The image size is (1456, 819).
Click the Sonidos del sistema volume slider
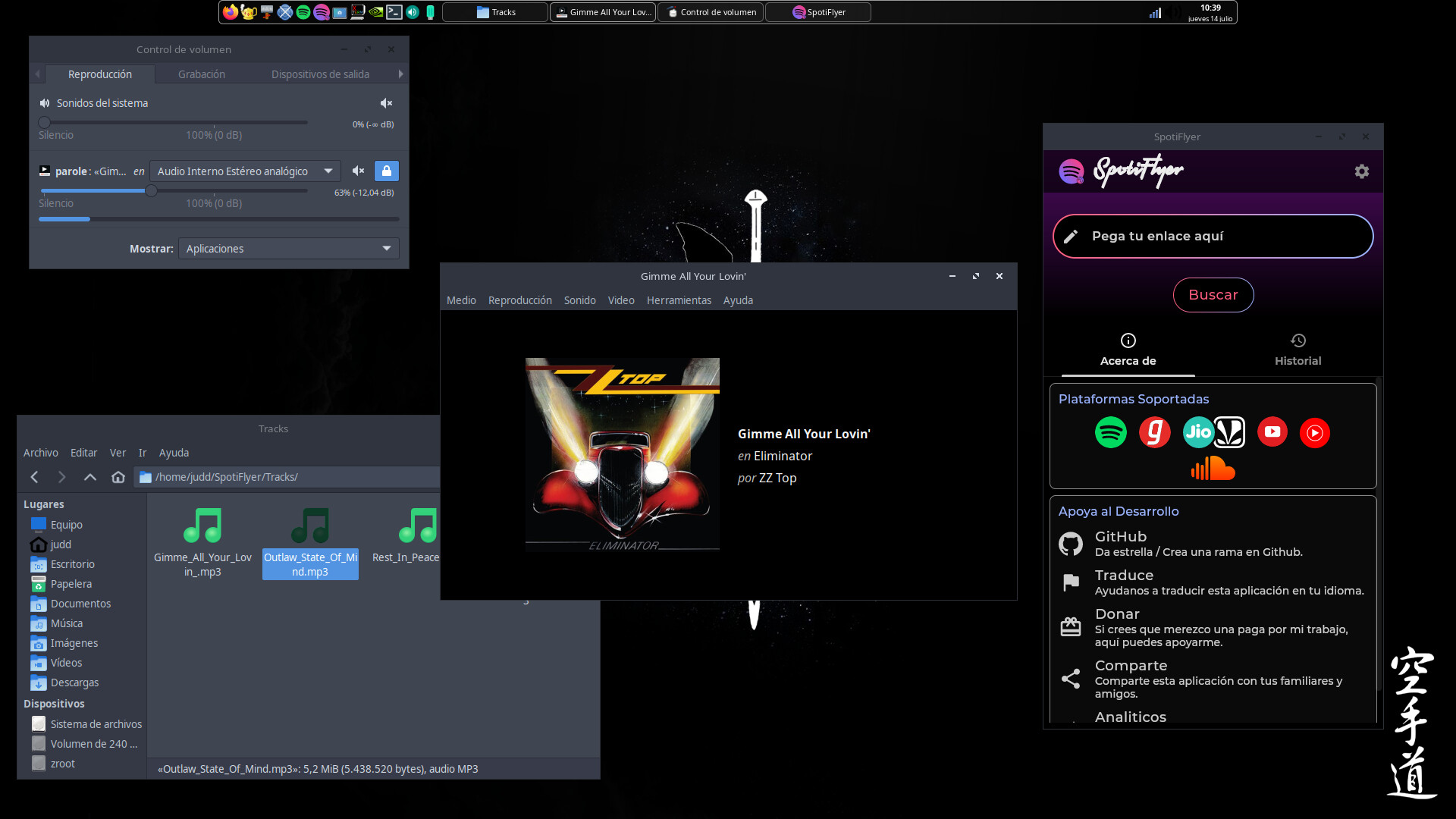174,122
